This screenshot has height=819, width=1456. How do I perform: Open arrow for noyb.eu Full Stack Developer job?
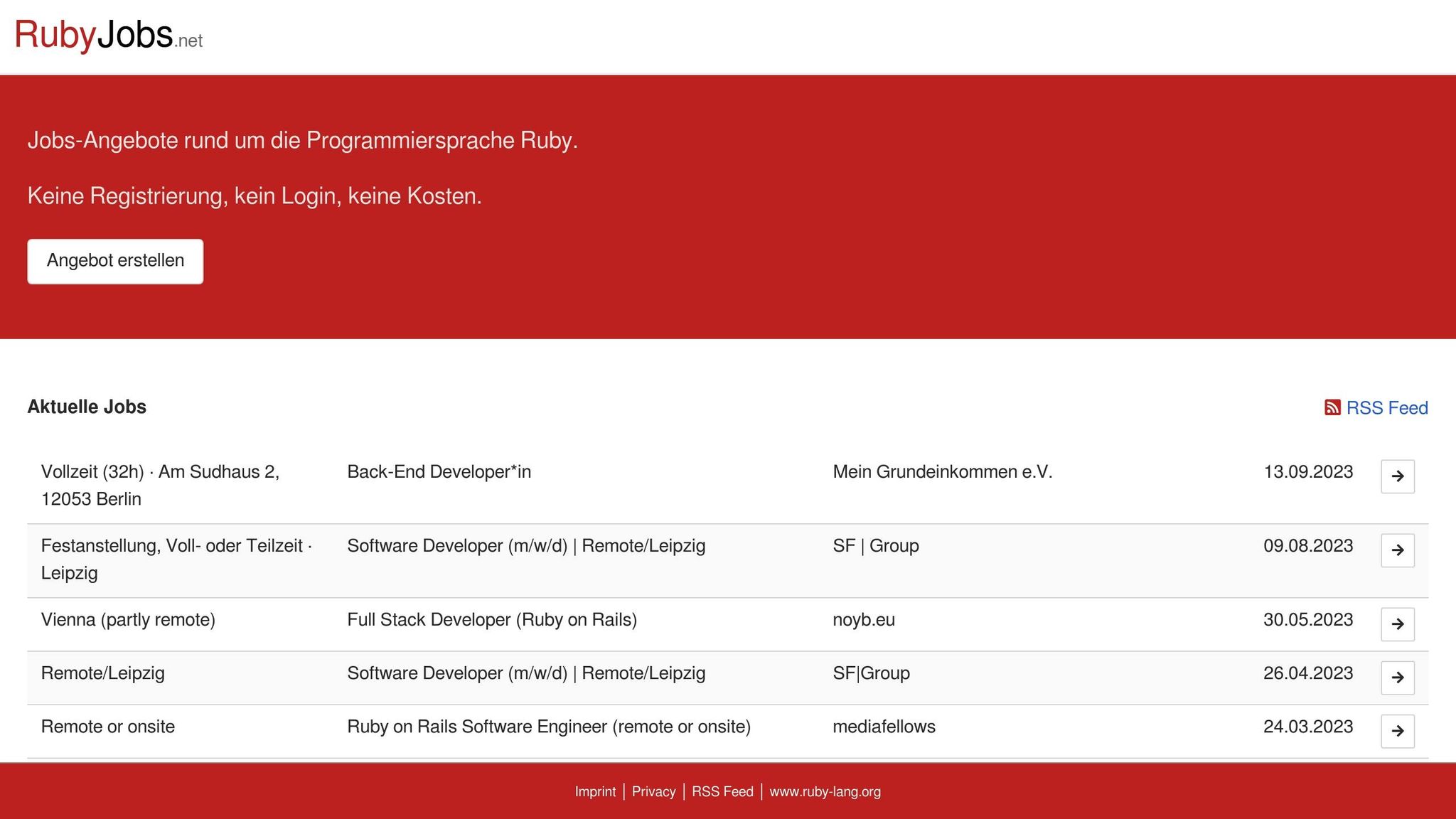tap(1398, 624)
